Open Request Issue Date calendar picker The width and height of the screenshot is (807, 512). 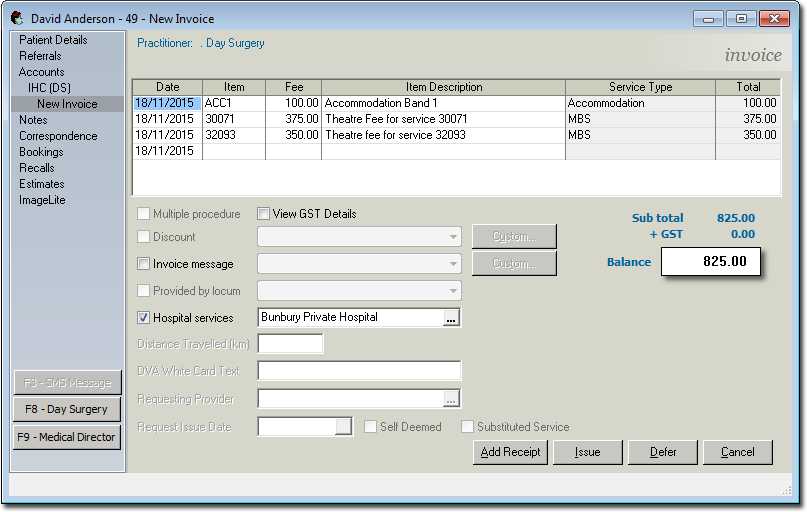[344, 427]
